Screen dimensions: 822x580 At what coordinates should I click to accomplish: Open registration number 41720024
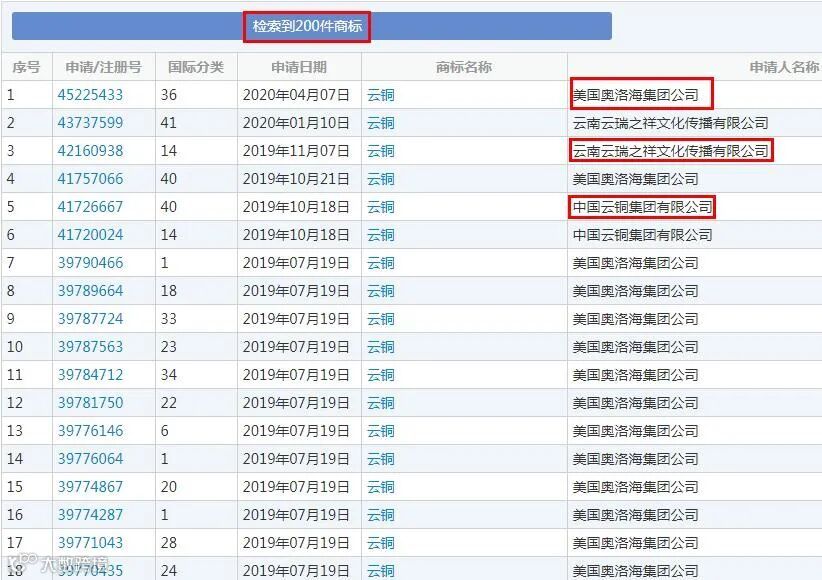[x=90, y=235]
